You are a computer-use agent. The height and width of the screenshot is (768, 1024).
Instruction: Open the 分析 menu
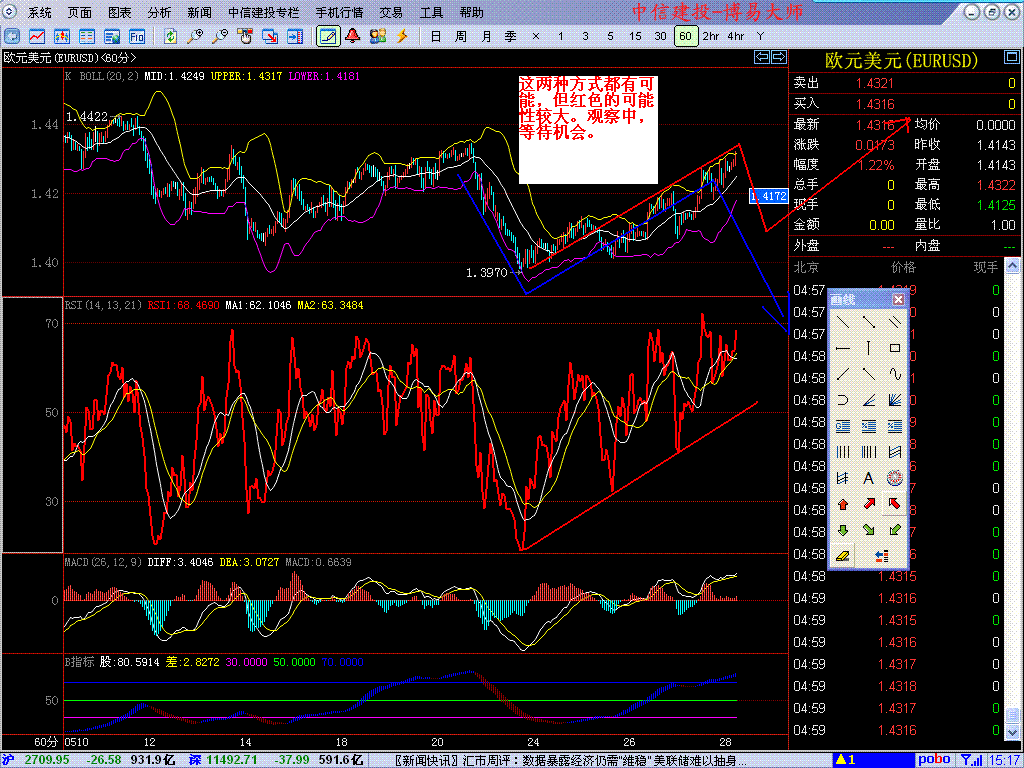[x=159, y=12]
